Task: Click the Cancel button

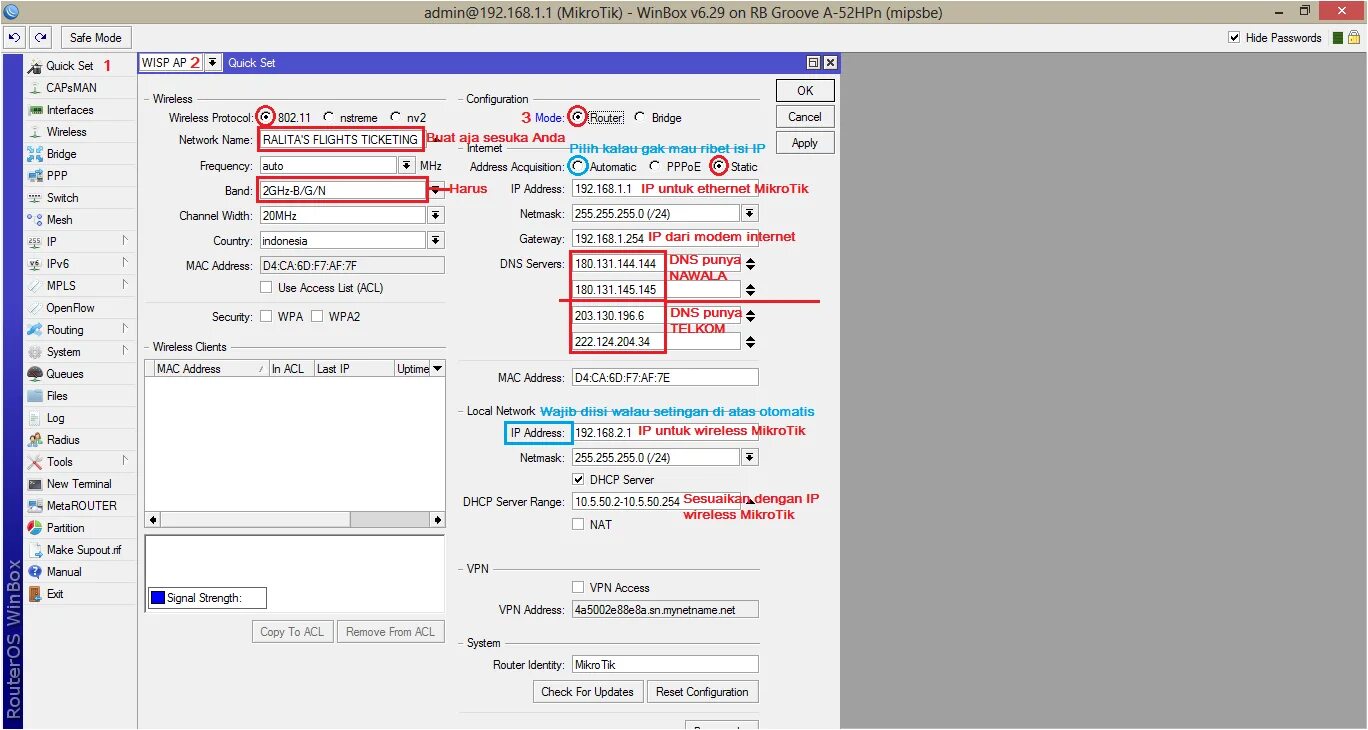Action: click(805, 117)
